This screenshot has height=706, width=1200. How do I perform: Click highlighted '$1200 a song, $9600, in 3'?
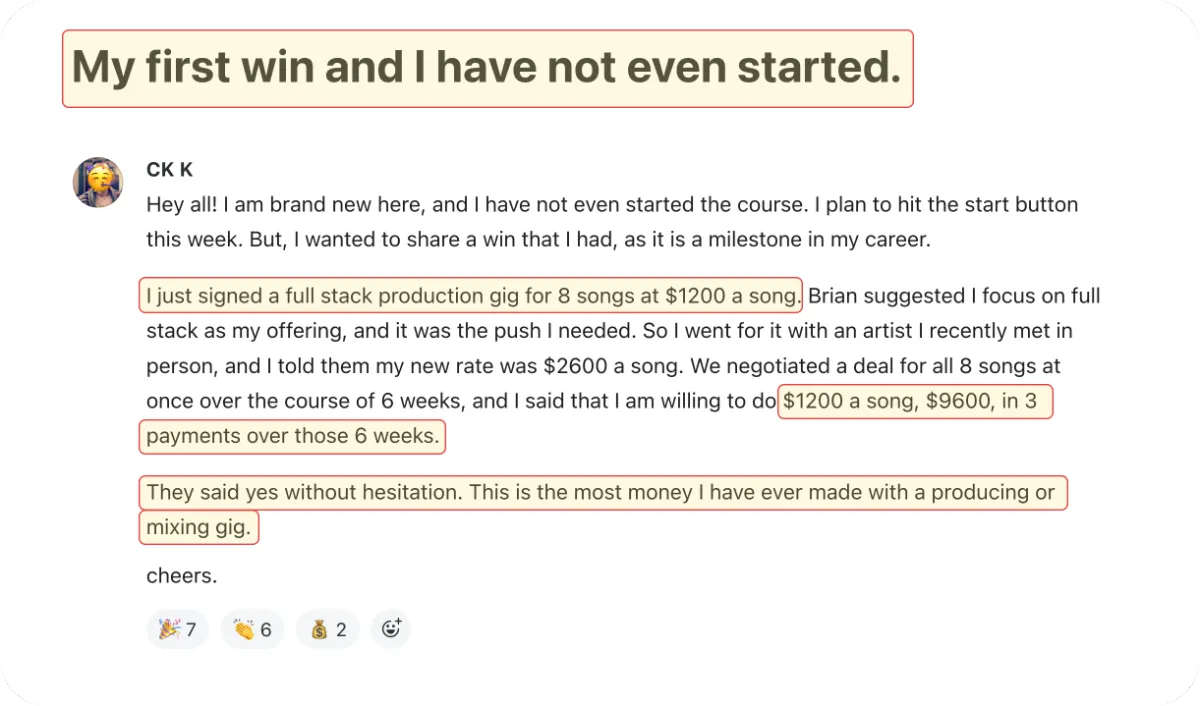pyautogui.click(x=915, y=402)
